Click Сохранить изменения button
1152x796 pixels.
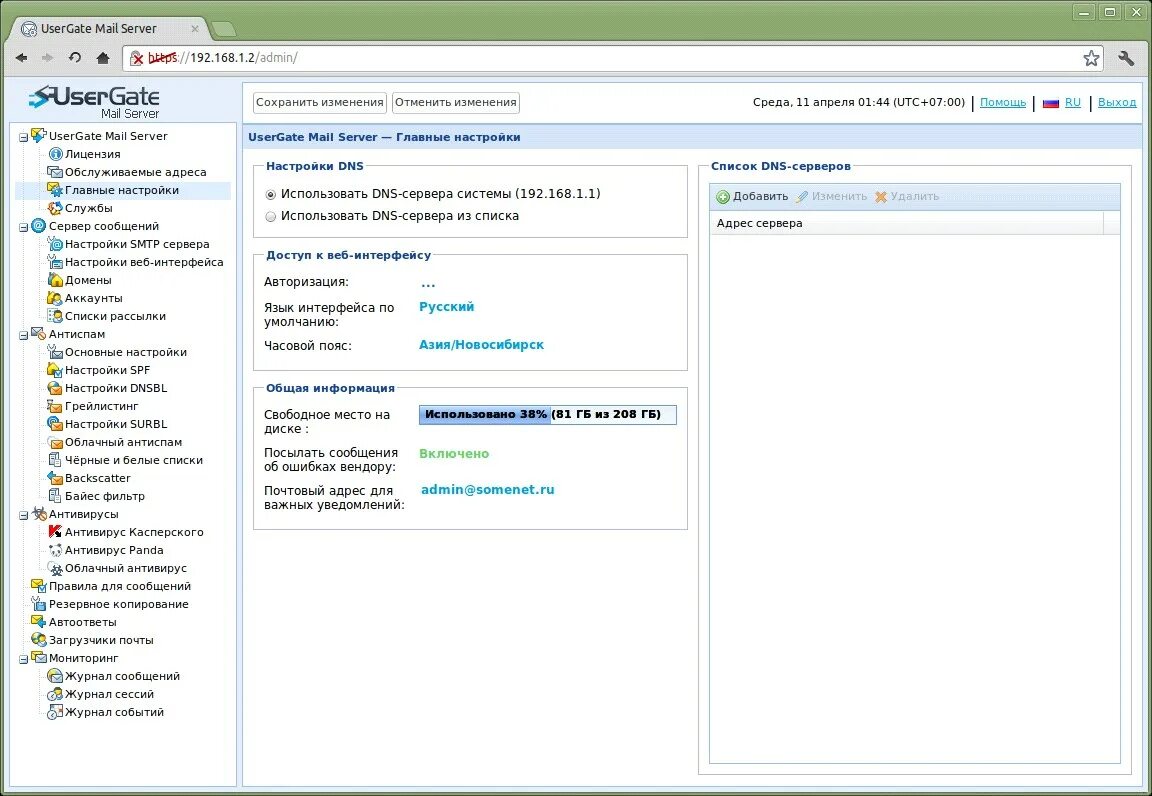point(320,103)
